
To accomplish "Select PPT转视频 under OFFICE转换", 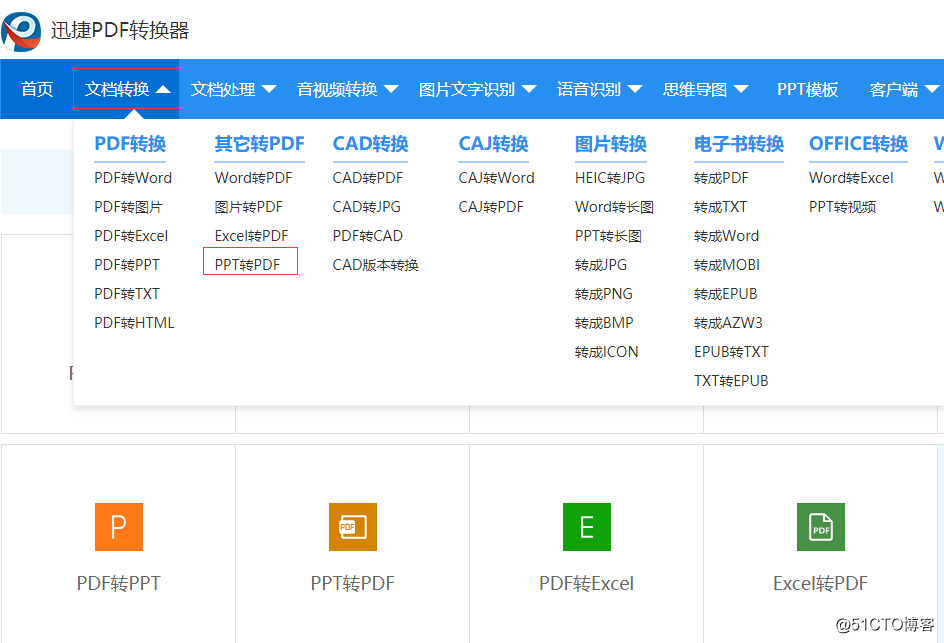I will point(843,207).
